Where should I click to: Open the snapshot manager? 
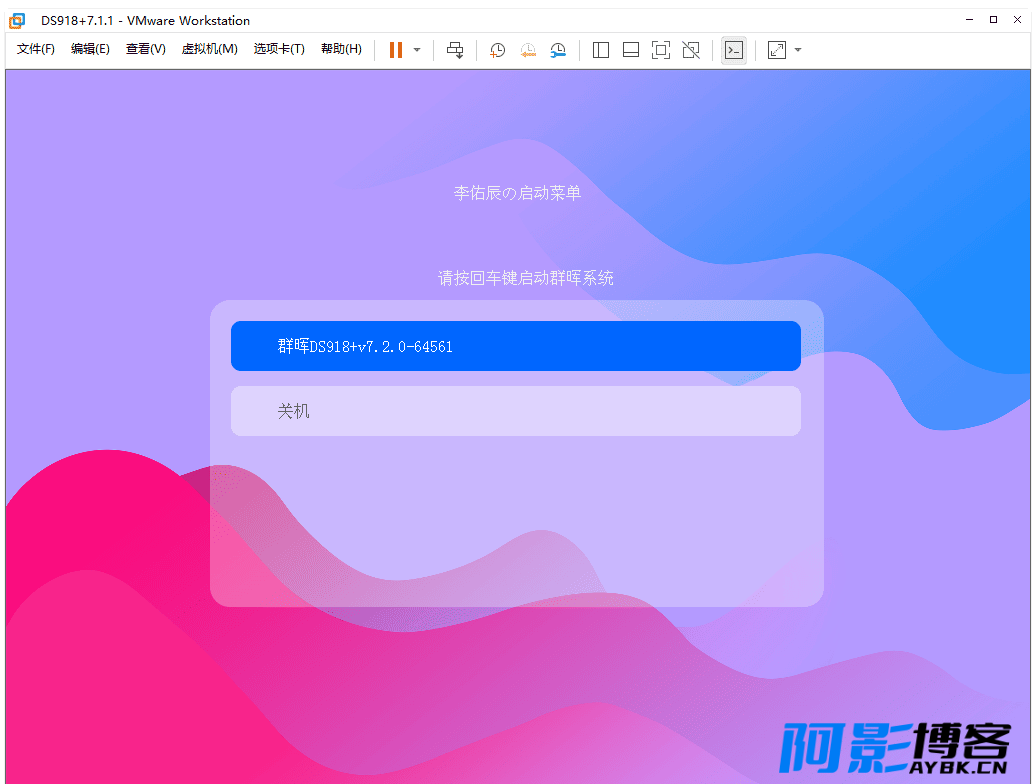558,50
